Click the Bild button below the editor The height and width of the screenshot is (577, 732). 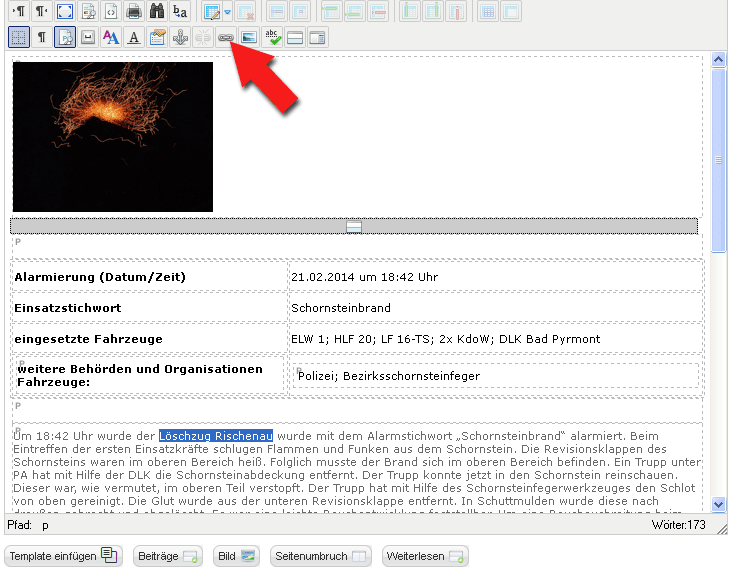click(x=236, y=556)
